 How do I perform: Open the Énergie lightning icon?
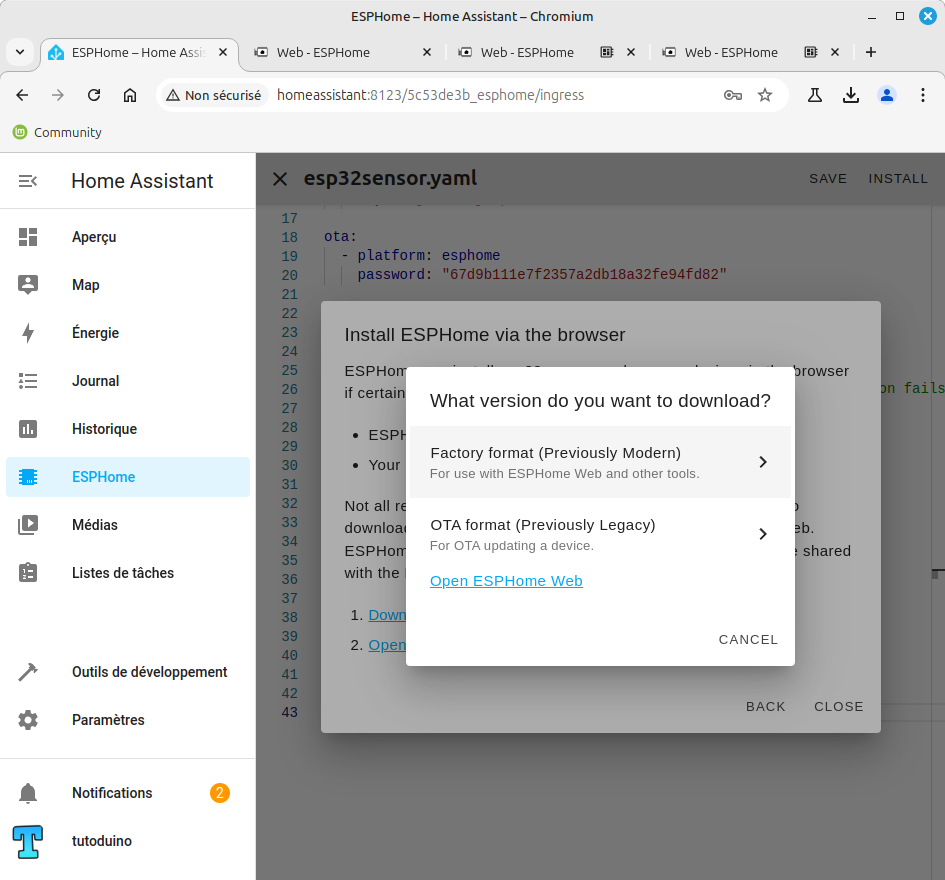pyautogui.click(x=28, y=333)
